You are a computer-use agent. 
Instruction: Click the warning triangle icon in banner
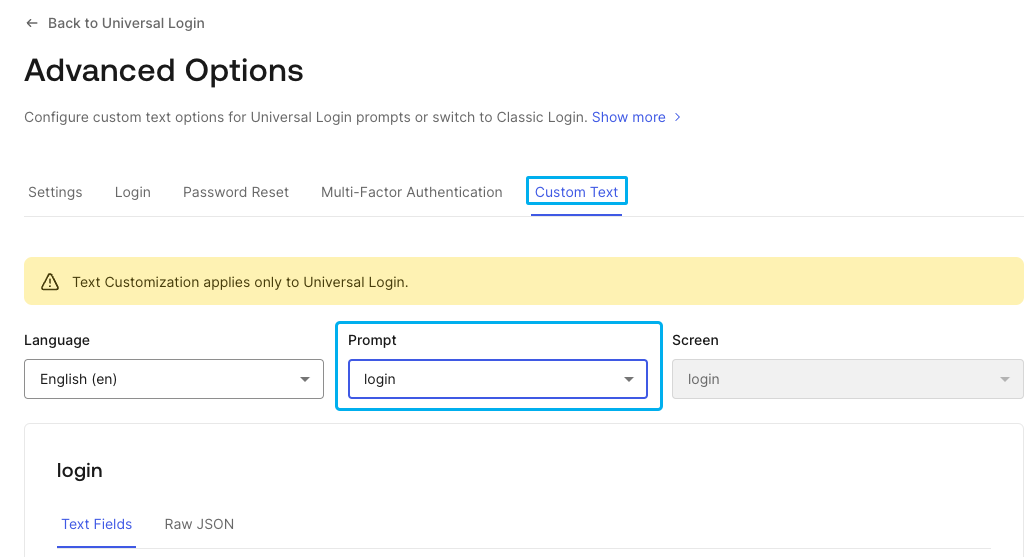point(50,282)
